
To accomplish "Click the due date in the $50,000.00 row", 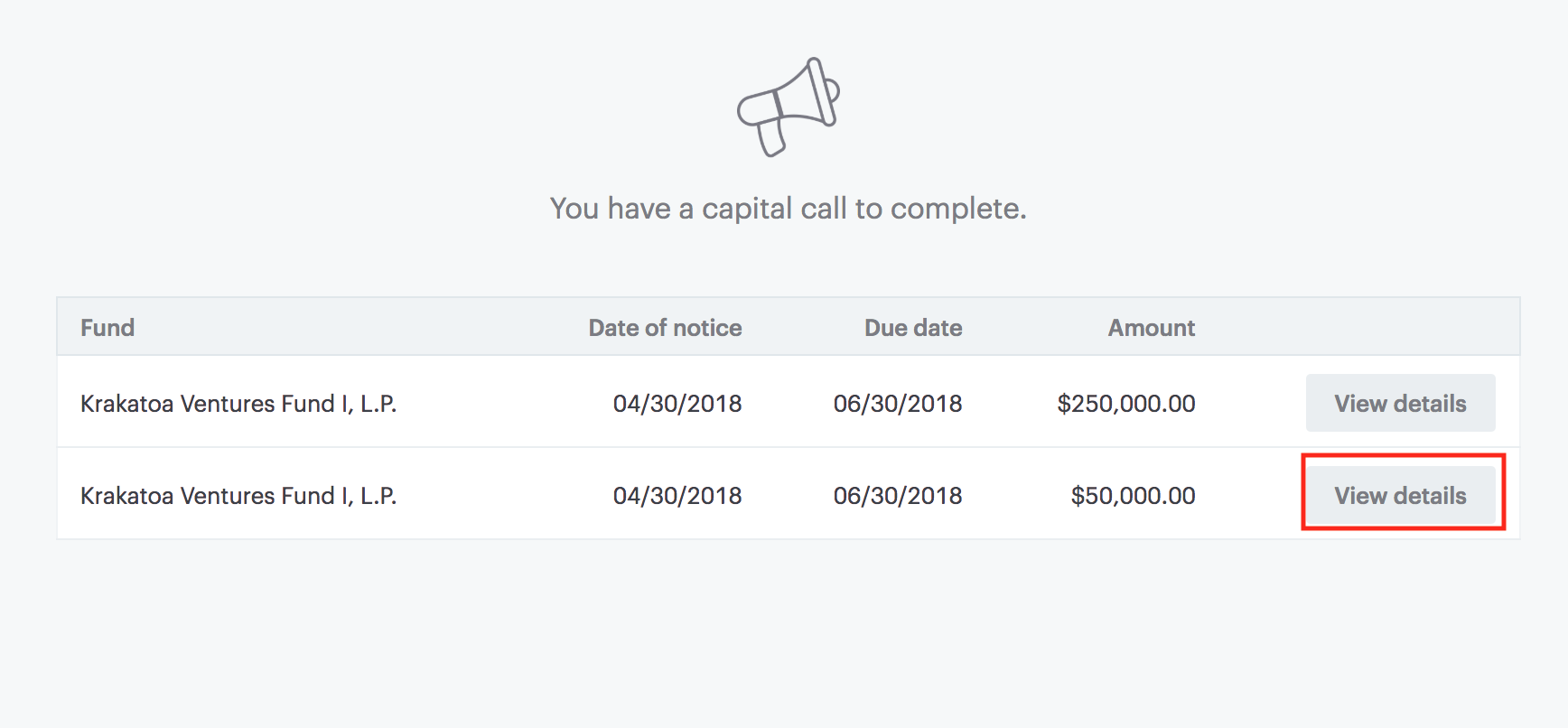I will point(897,496).
